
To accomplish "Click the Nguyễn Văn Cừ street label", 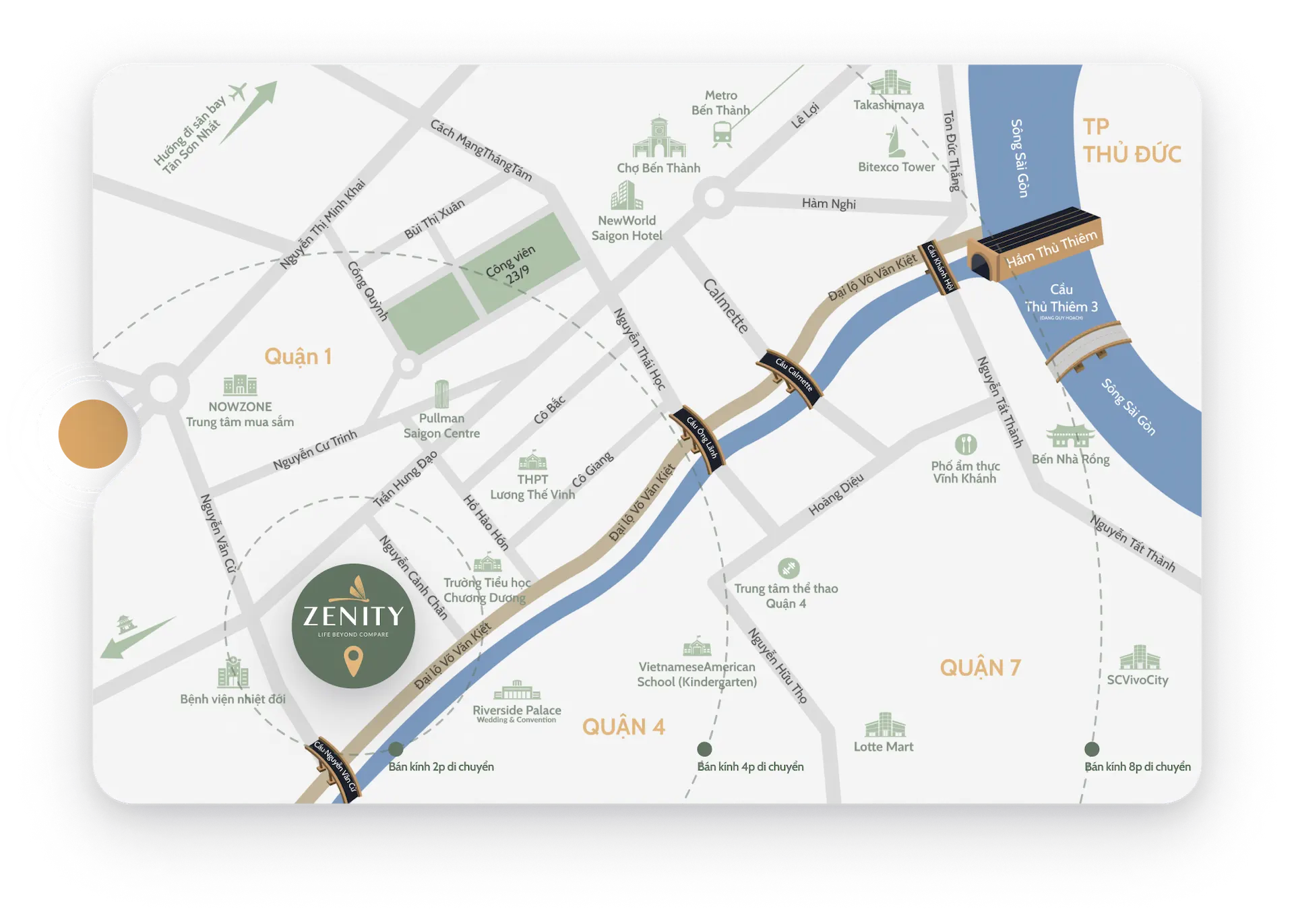I will click(x=218, y=533).
